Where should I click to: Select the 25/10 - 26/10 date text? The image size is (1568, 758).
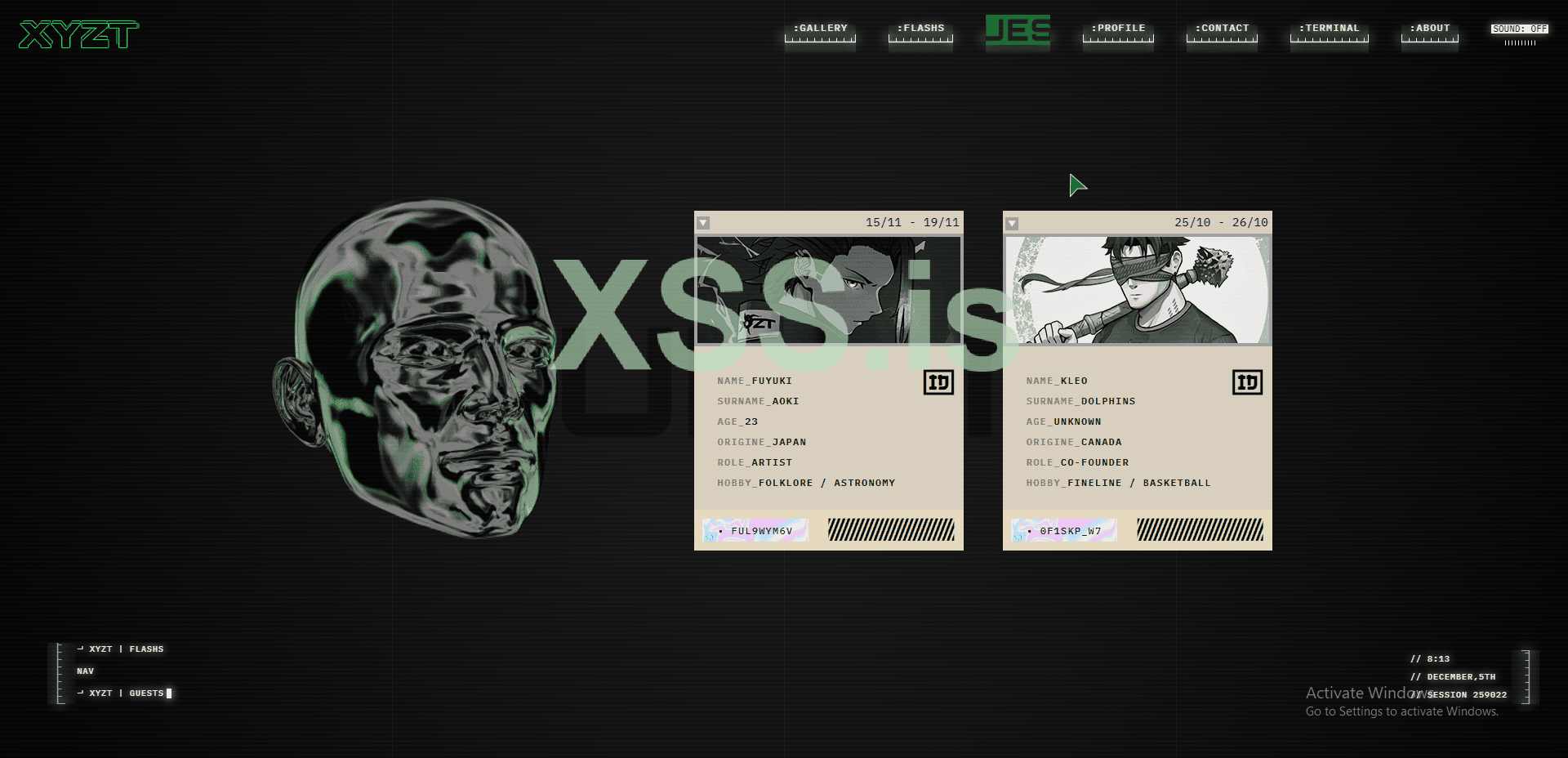1221,222
